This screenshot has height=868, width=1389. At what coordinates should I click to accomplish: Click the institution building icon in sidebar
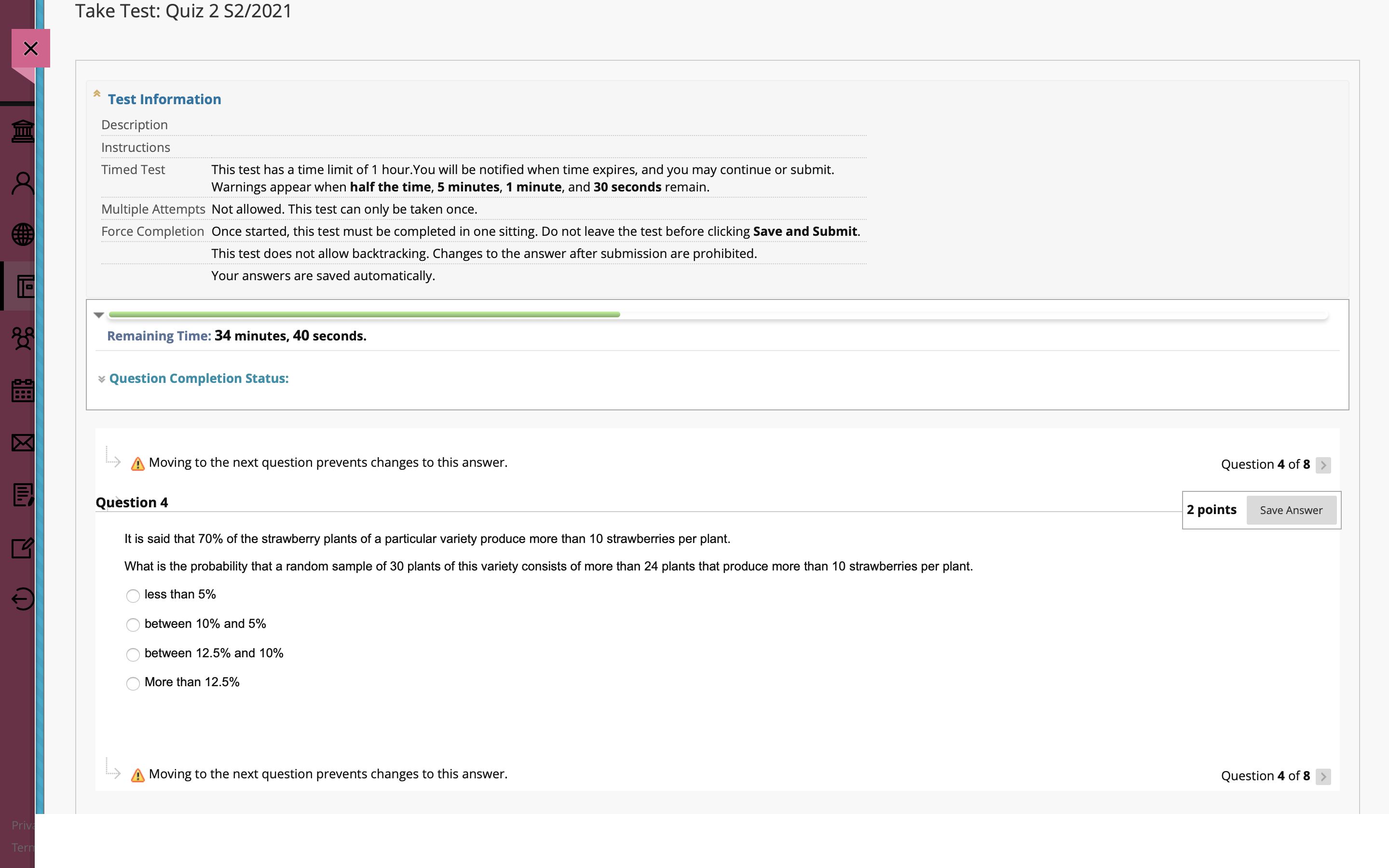point(23,132)
